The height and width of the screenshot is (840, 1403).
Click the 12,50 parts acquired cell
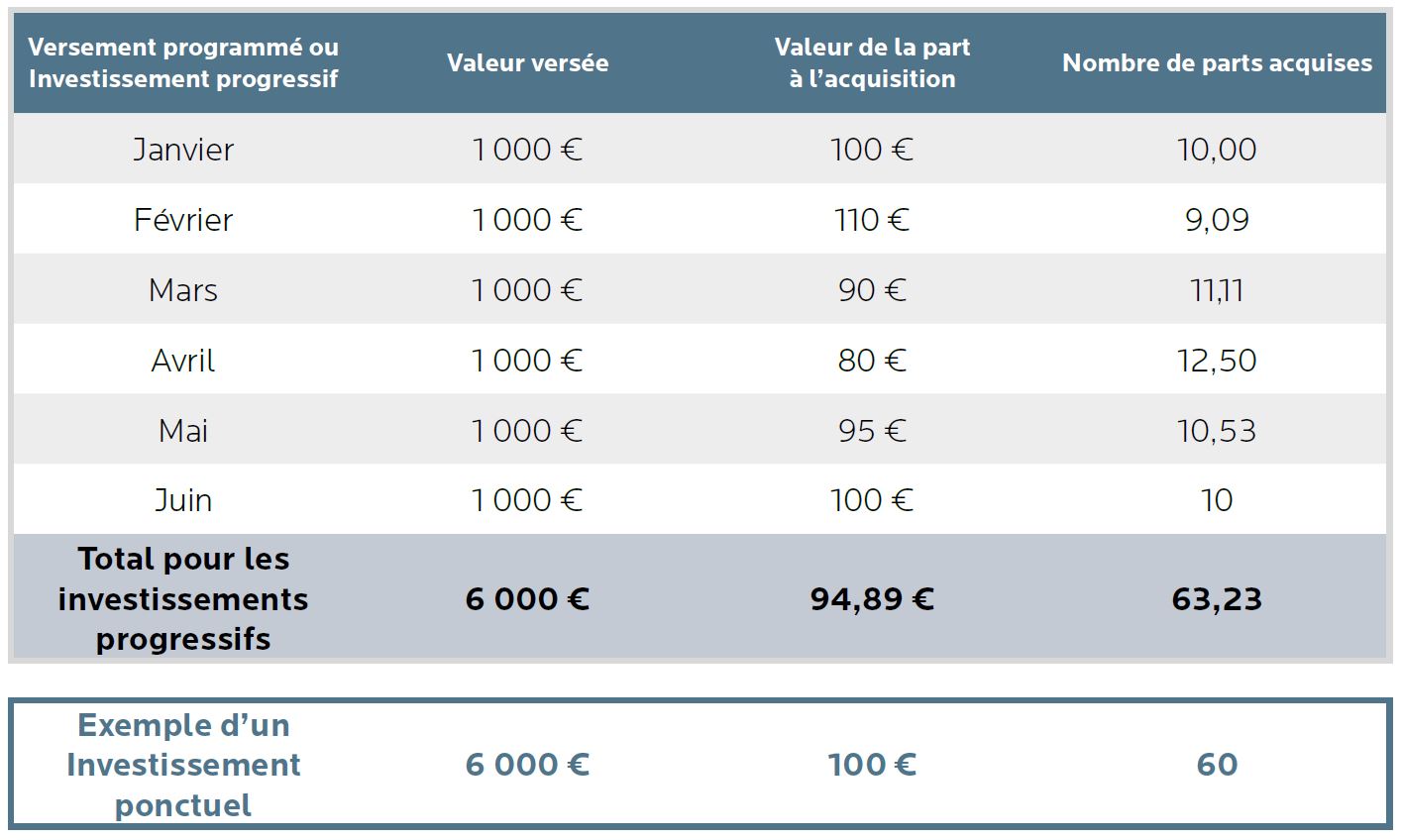pos(1217,361)
